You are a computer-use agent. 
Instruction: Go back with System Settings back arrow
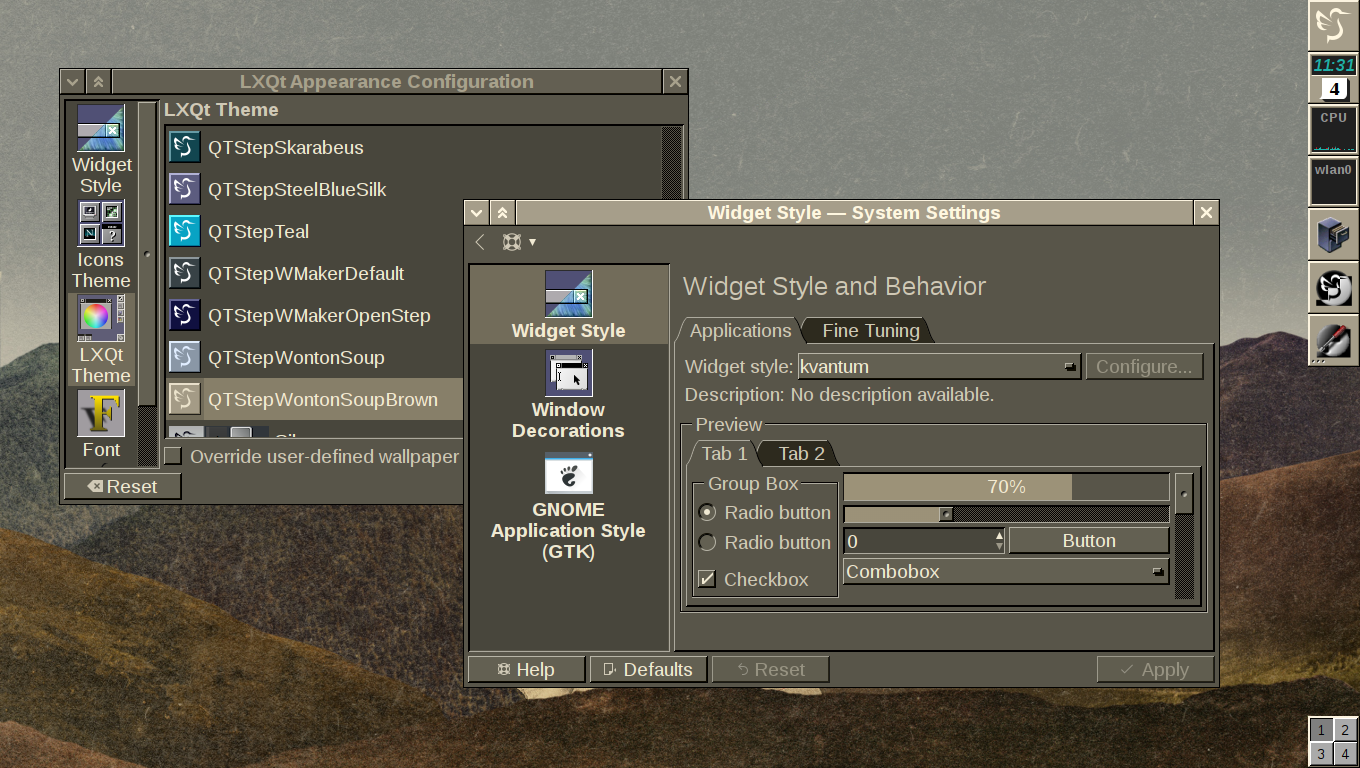pyautogui.click(x=480, y=242)
